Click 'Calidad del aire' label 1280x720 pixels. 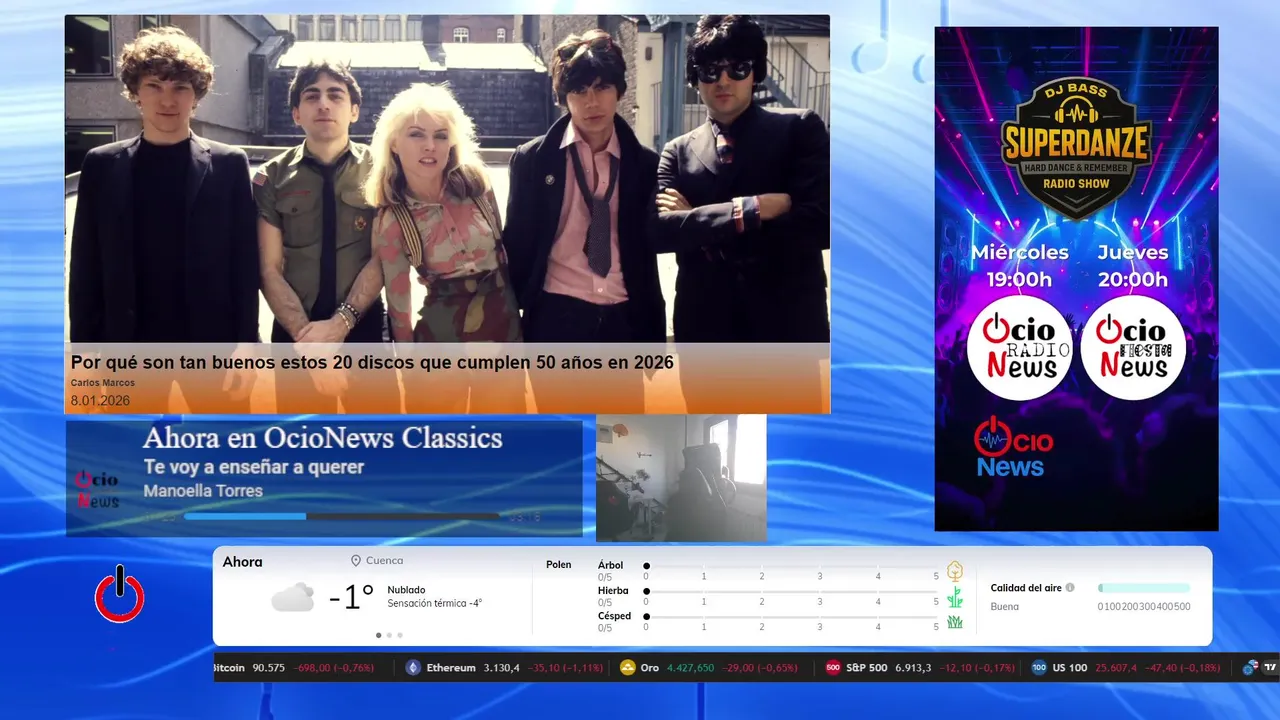pyautogui.click(x=1026, y=588)
